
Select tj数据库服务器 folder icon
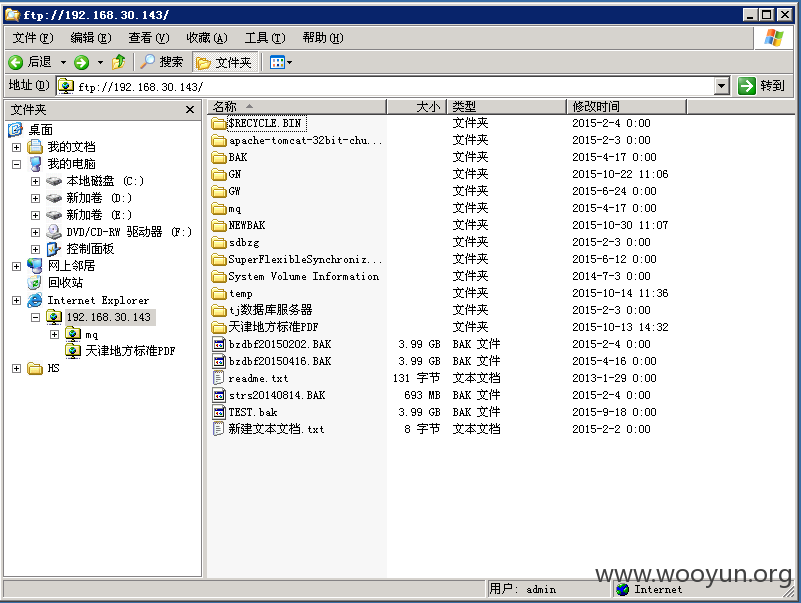click(219, 310)
